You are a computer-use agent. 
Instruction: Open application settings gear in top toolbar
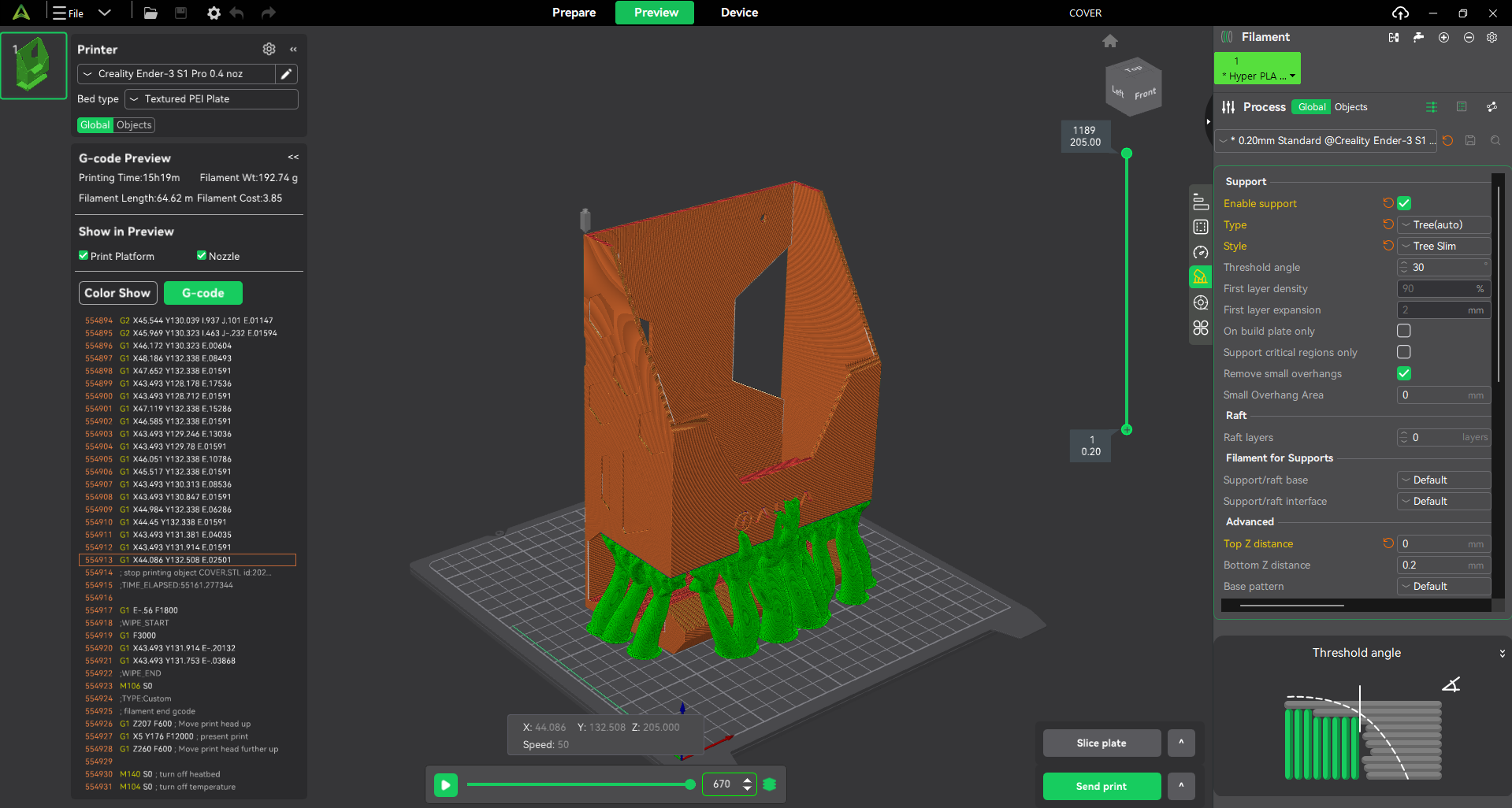pos(214,13)
